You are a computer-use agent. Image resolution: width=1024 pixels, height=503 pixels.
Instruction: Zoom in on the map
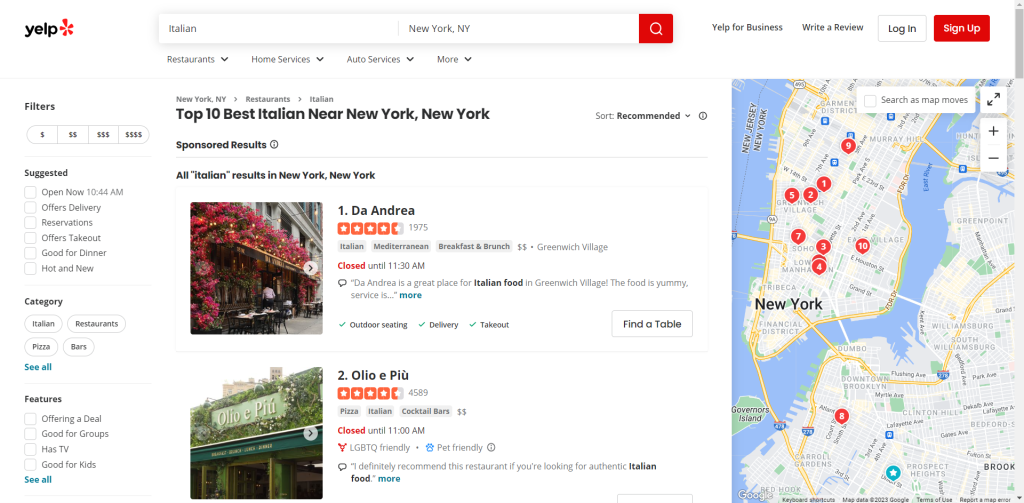pyautogui.click(x=993, y=131)
